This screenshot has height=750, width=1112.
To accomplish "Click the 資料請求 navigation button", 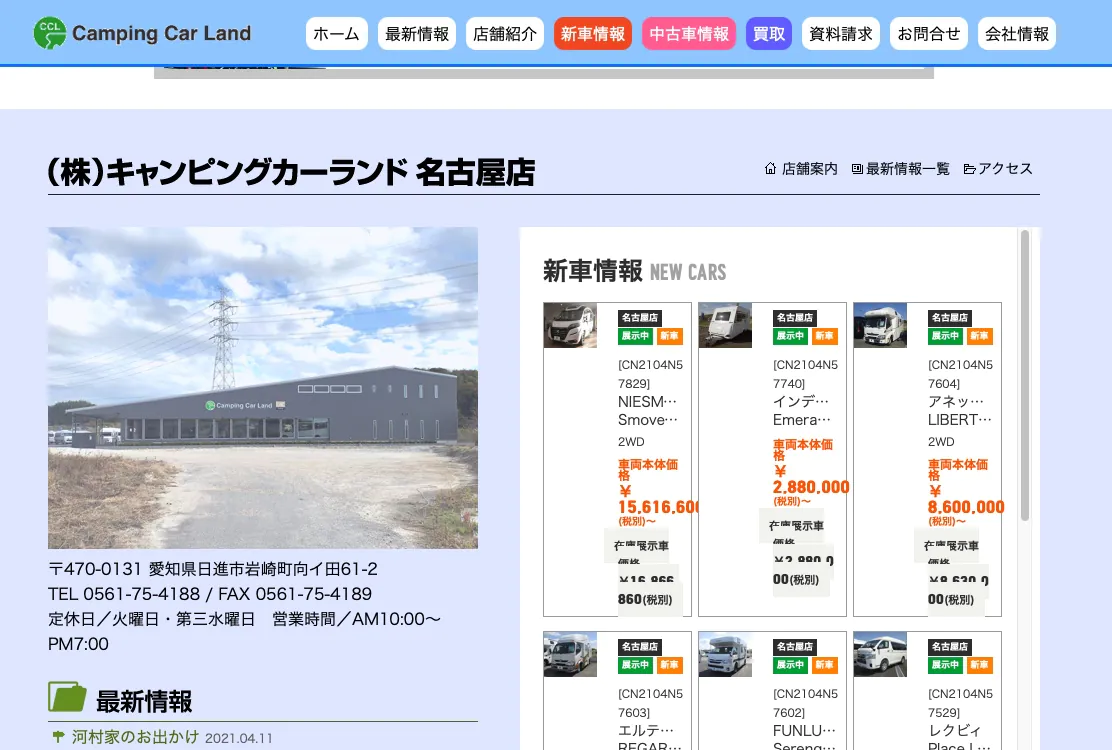I will coord(841,33).
